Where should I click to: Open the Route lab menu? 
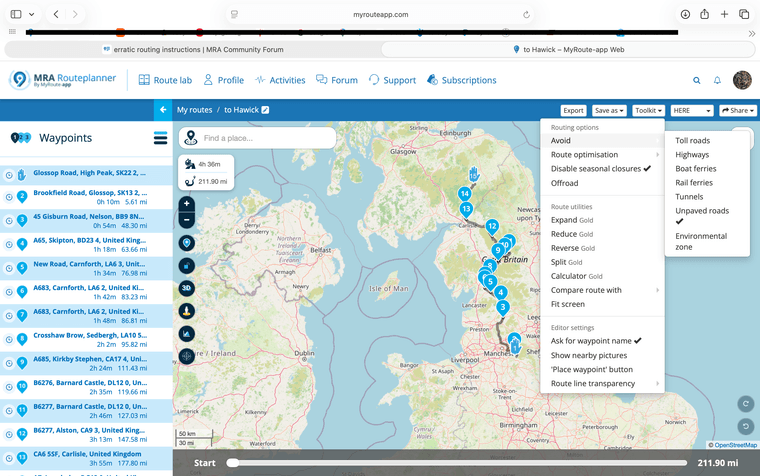point(165,80)
